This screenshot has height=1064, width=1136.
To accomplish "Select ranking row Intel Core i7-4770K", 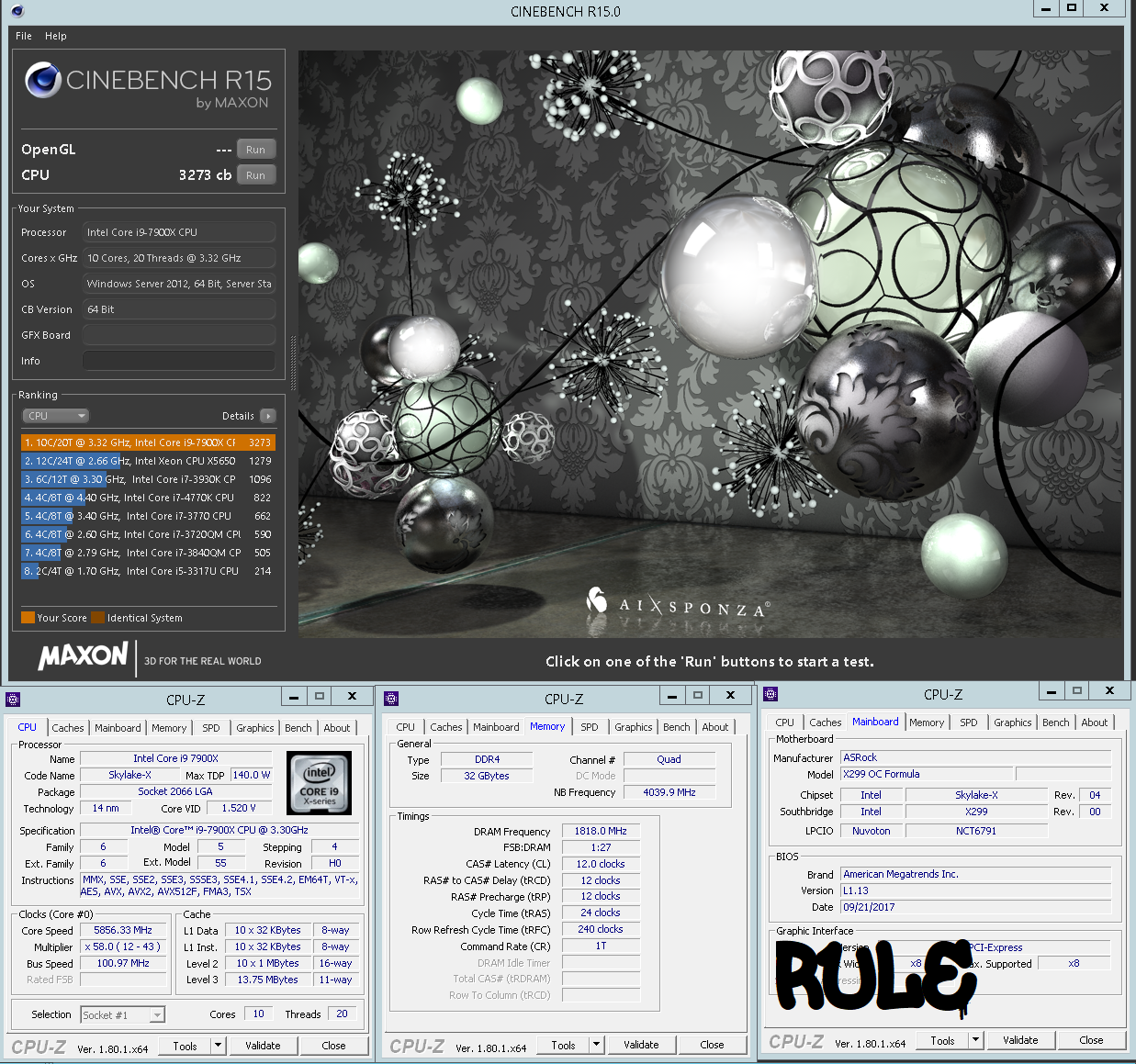I will click(148, 498).
